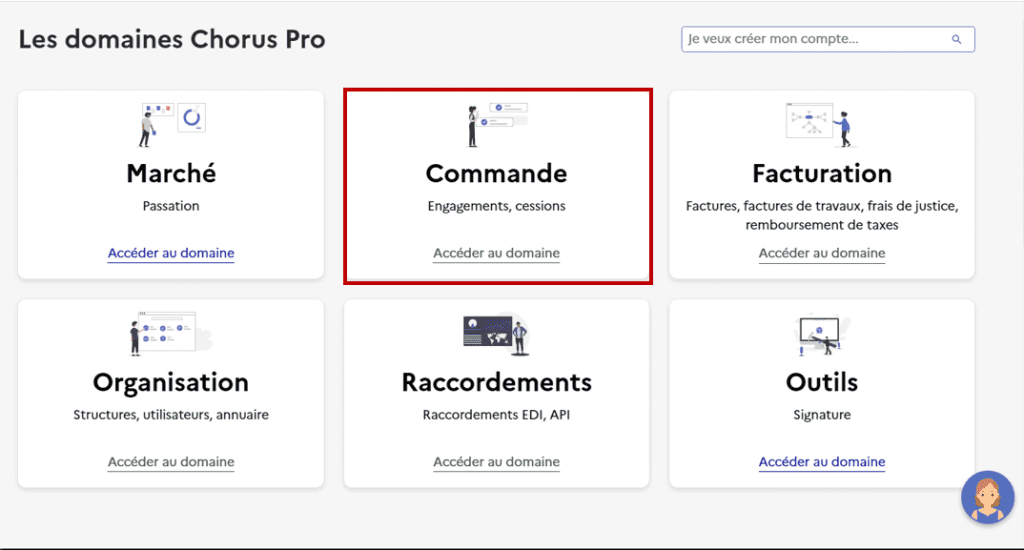Click the Commande card heading
Image resolution: width=1024 pixels, height=550 pixels.
point(496,173)
